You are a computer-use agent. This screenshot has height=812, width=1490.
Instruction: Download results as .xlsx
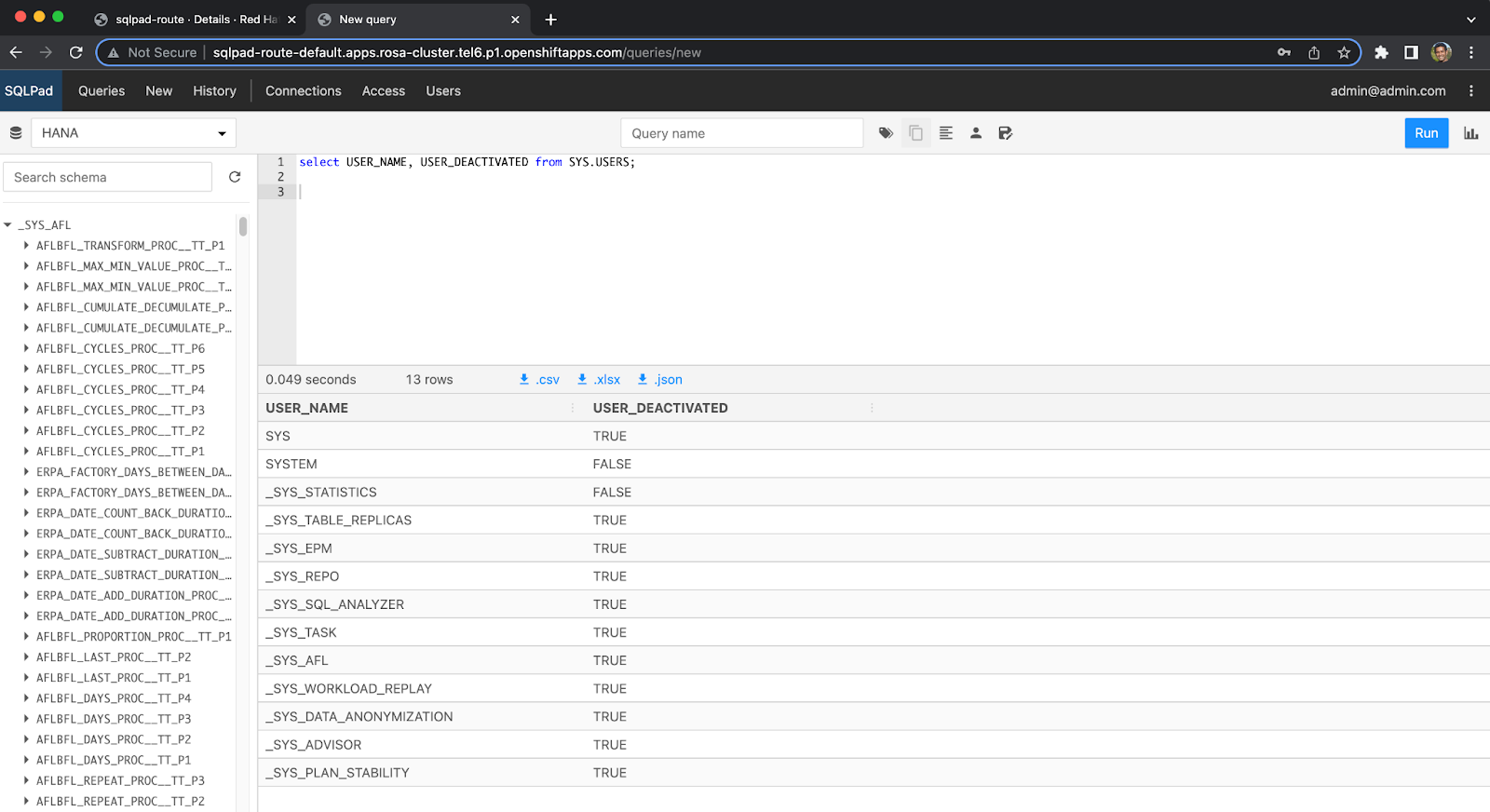tap(599, 380)
